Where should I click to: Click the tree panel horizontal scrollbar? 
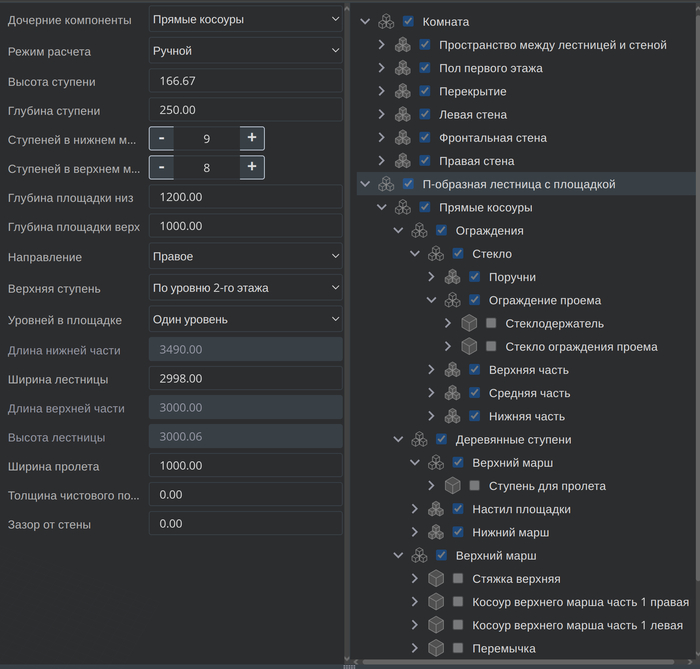pos(520,662)
